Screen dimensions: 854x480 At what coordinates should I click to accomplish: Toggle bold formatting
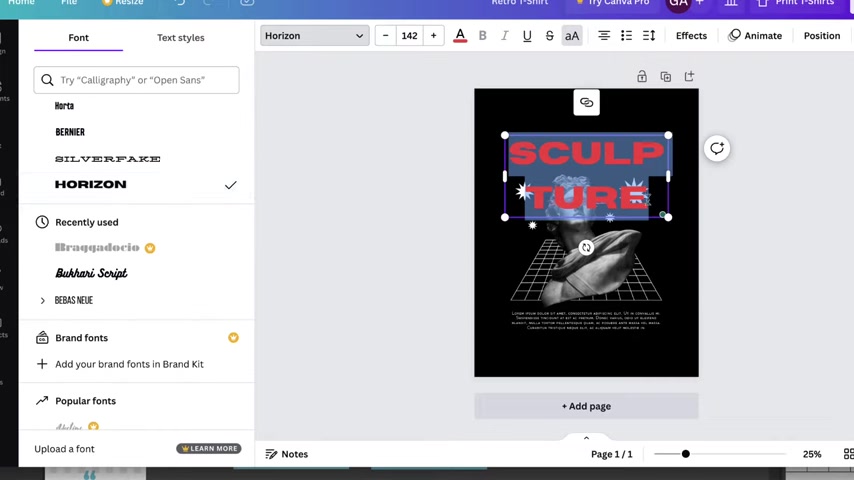[483, 36]
